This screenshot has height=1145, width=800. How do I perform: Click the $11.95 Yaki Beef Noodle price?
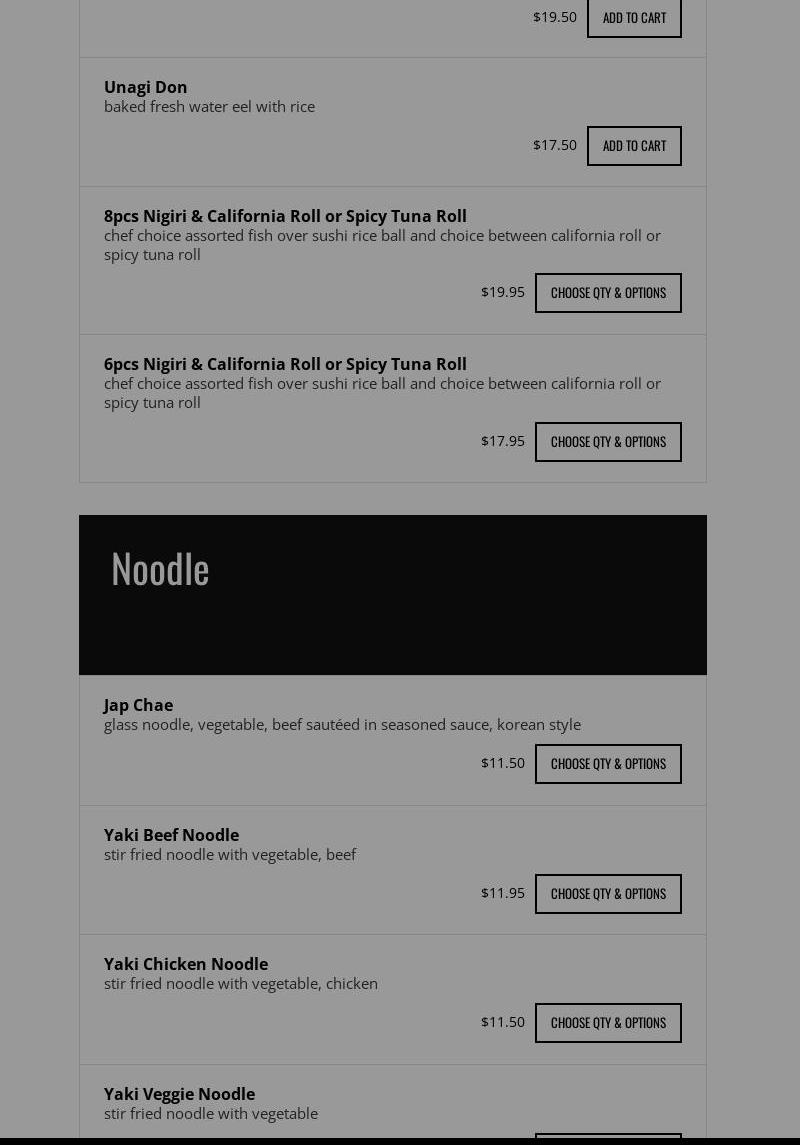(x=503, y=893)
